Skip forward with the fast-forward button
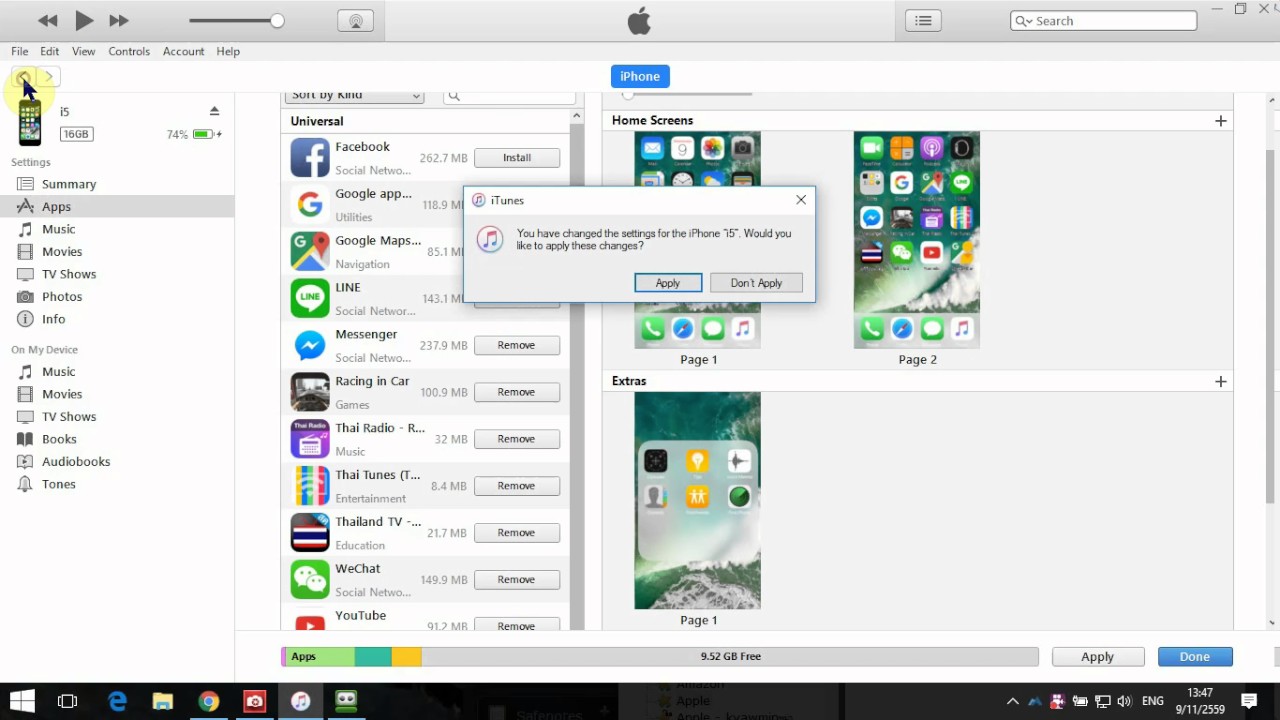The width and height of the screenshot is (1280, 720). [119, 20]
